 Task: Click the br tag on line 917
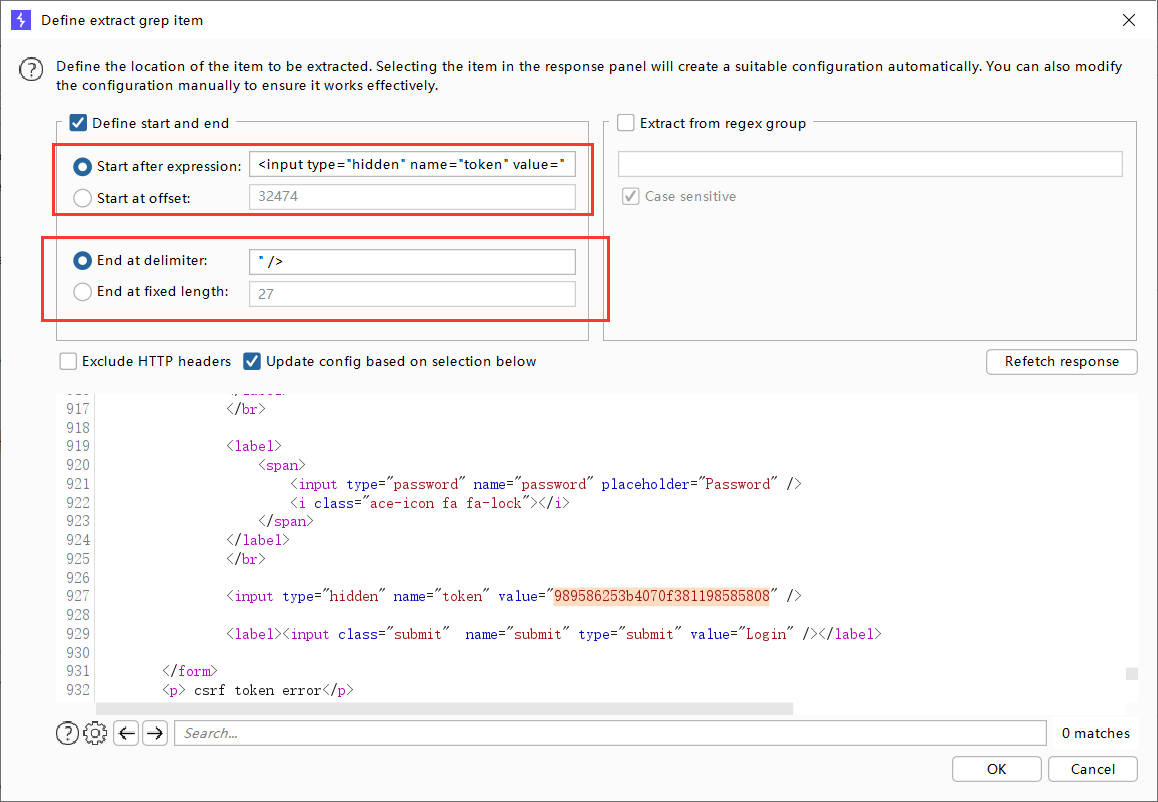click(x=246, y=408)
